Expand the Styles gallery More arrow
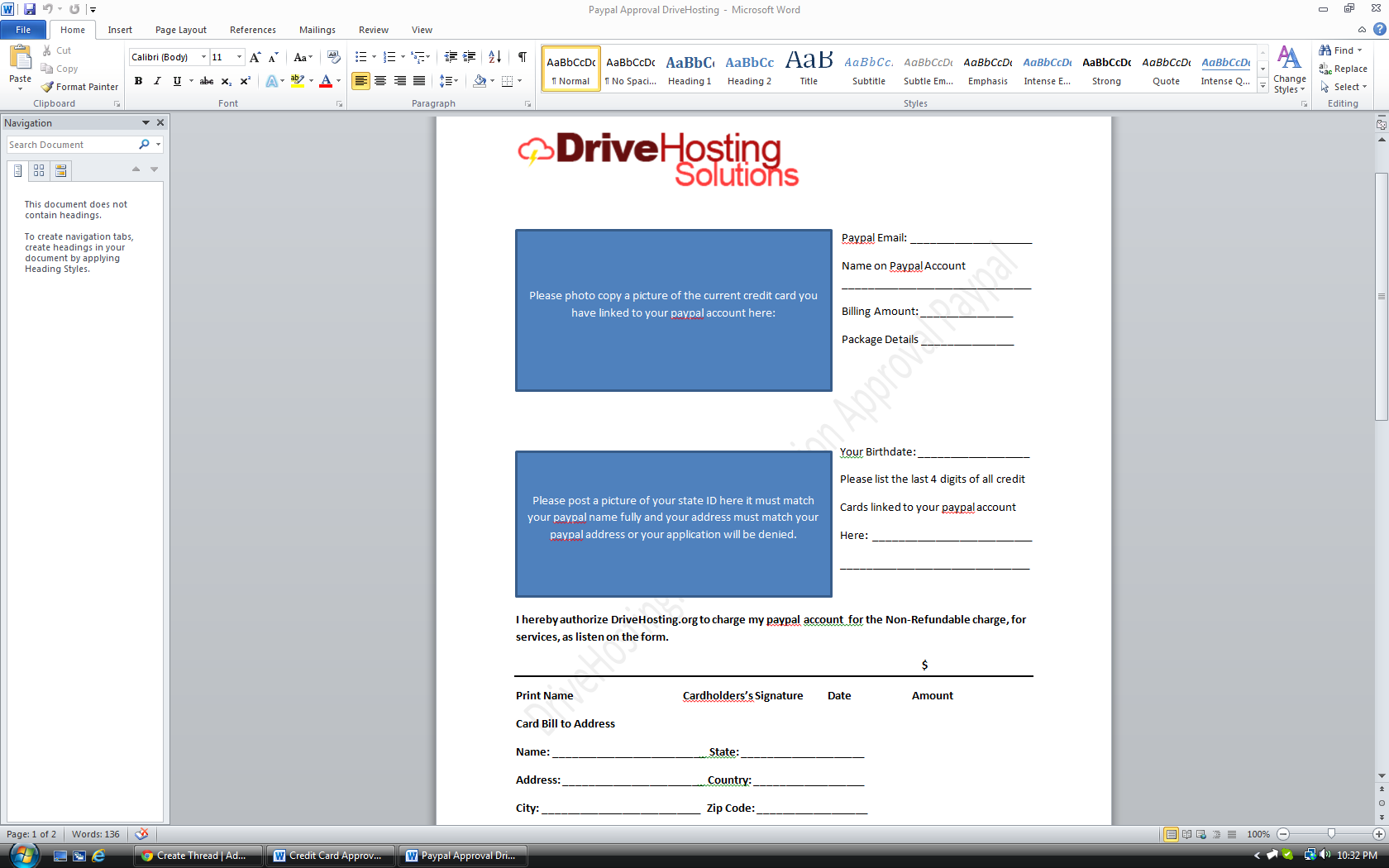 point(1263,86)
